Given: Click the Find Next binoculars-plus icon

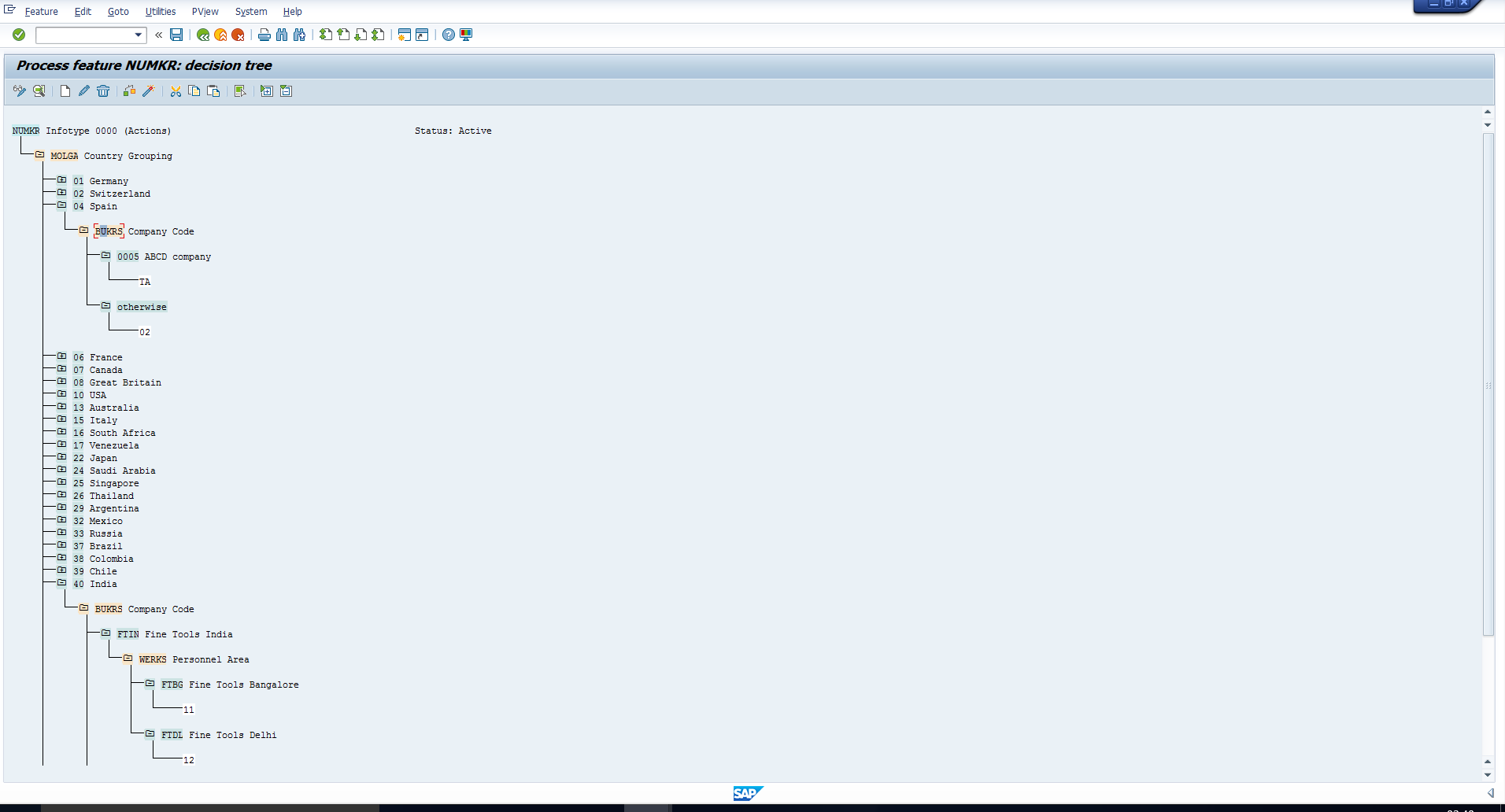Looking at the screenshot, I should [x=299, y=35].
